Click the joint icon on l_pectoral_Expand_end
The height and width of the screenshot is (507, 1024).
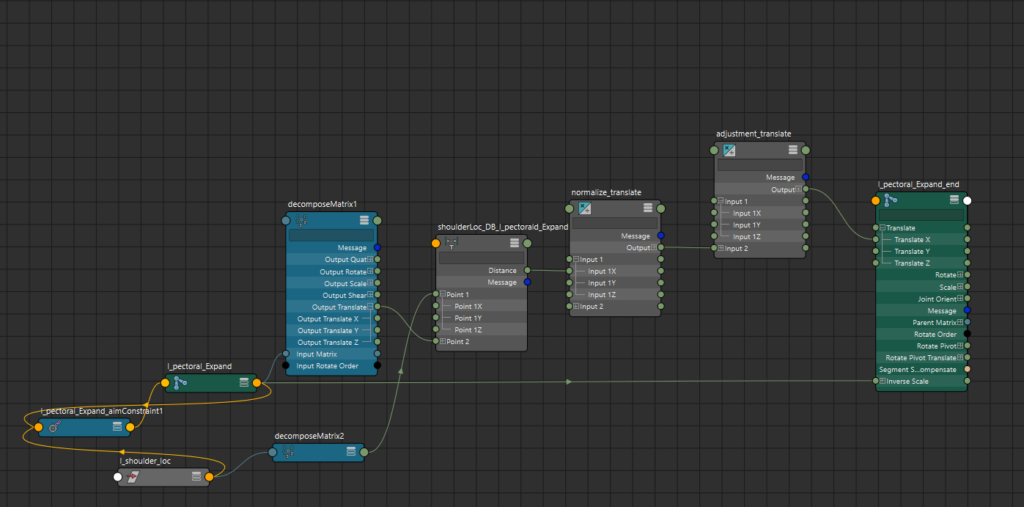[x=890, y=200]
